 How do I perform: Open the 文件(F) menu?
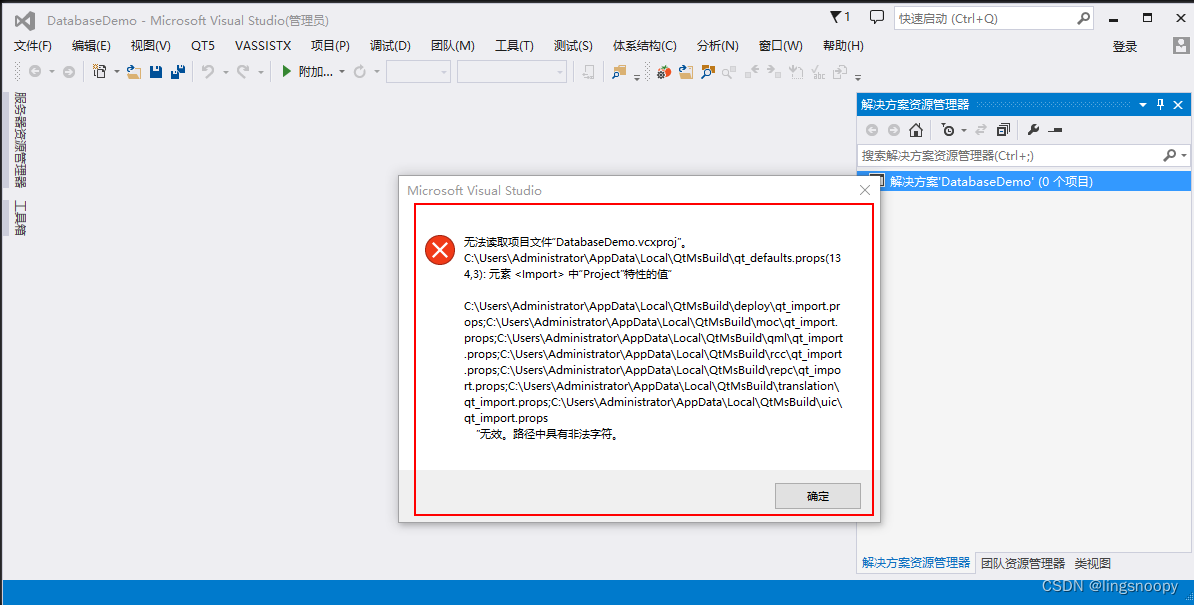(x=33, y=46)
